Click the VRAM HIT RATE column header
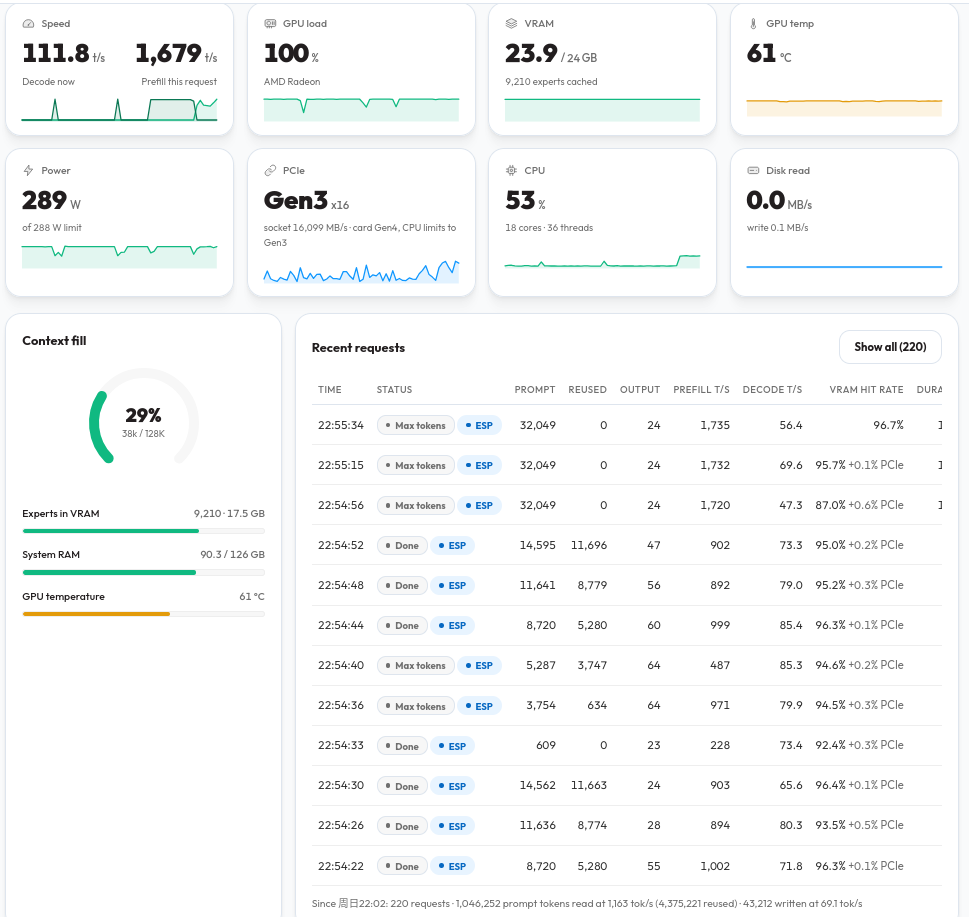The image size is (969, 917). [x=866, y=389]
